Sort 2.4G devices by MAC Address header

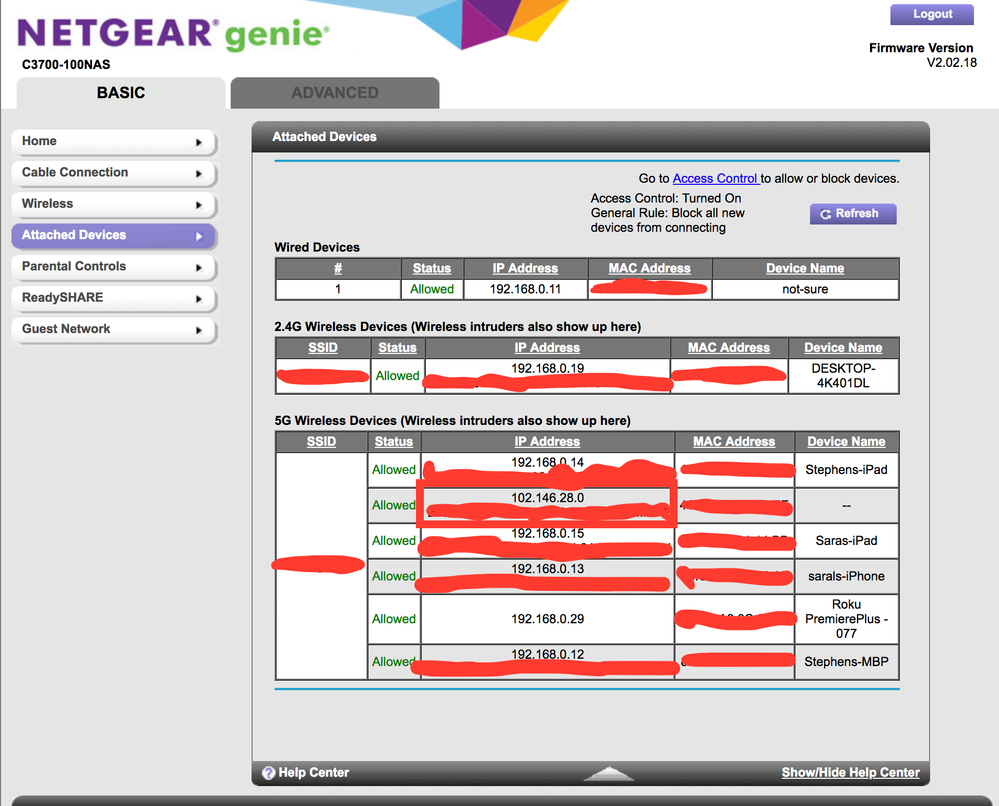729,347
